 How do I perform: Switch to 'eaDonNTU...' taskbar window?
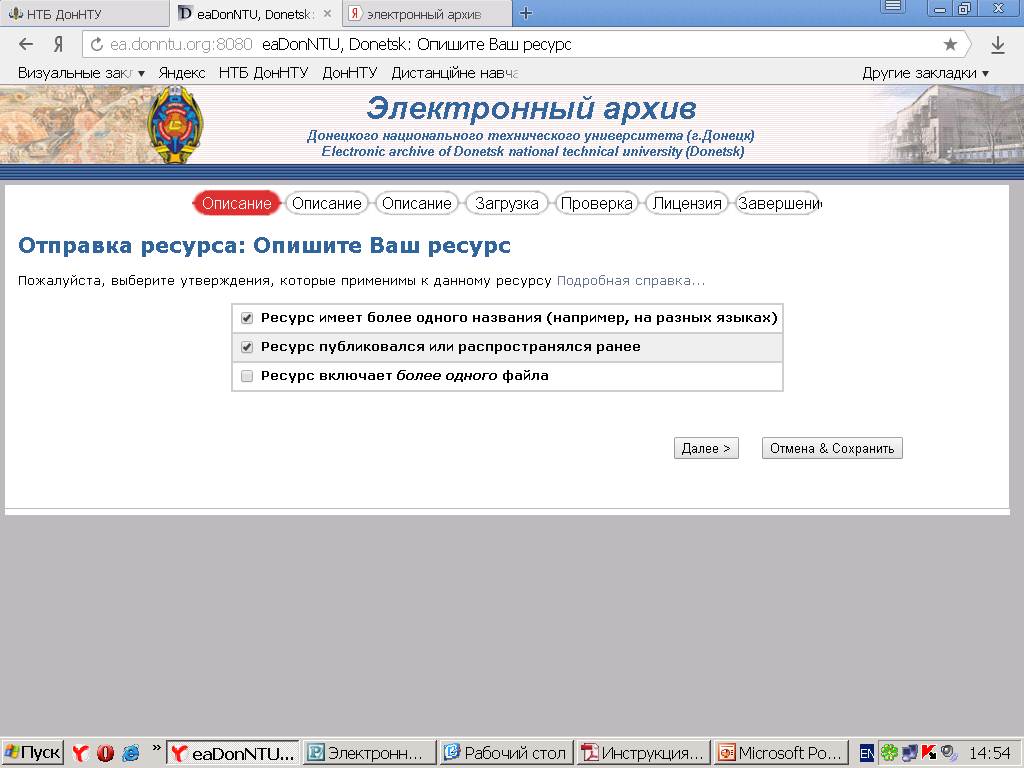[x=233, y=753]
